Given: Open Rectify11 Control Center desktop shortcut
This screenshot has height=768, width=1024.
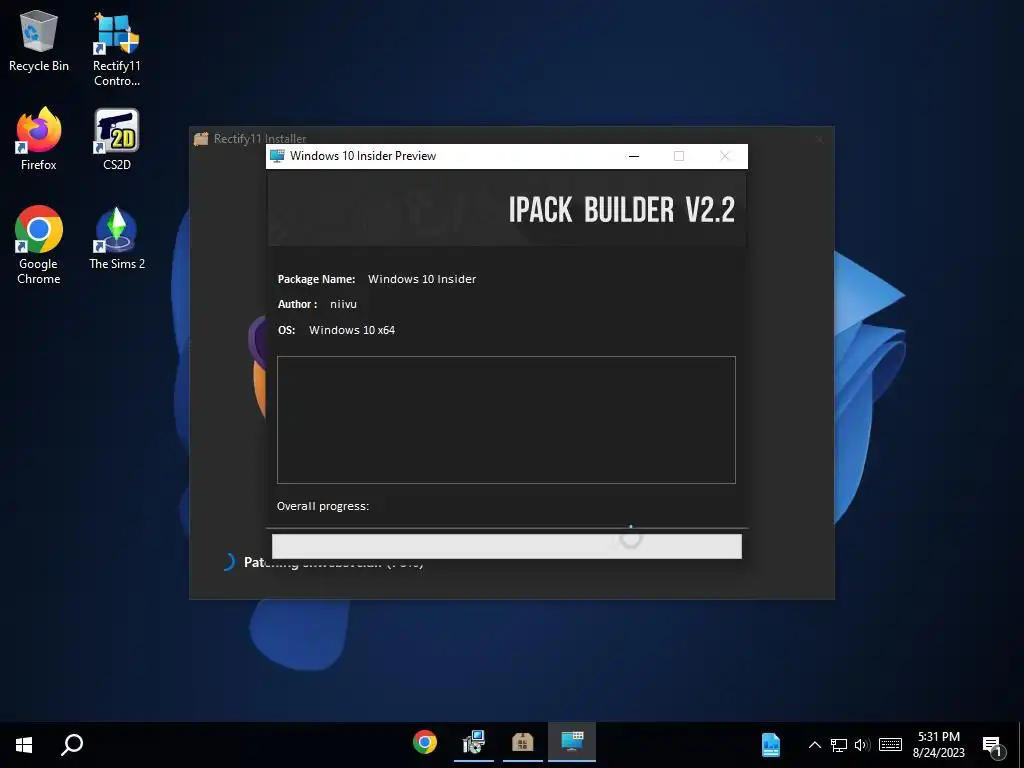Looking at the screenshot, I should [116, 49].
